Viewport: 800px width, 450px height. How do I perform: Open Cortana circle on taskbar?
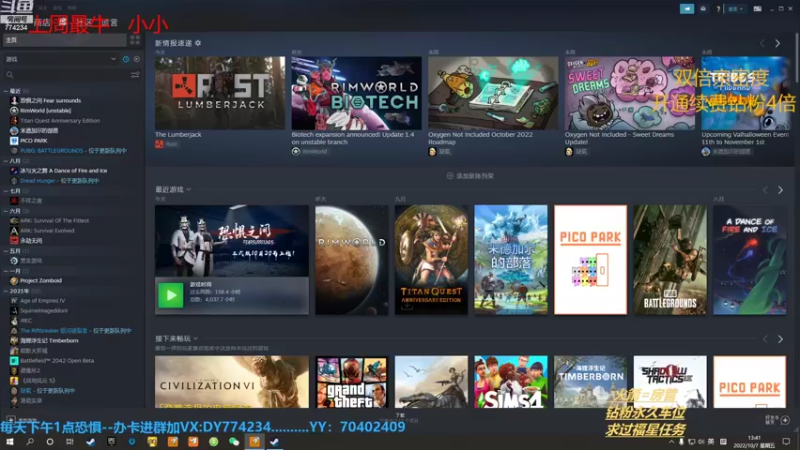50,441
